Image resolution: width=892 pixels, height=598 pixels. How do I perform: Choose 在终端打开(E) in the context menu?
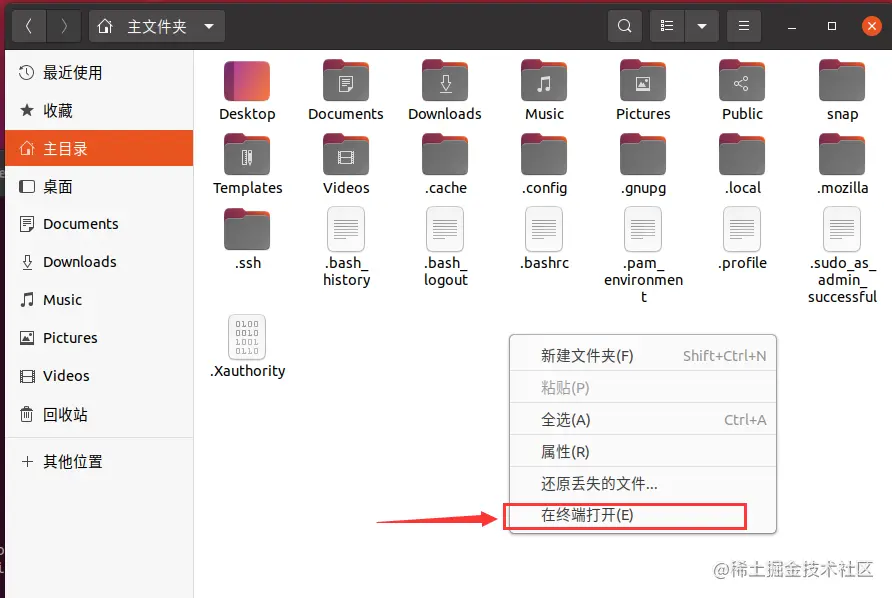click(x=643, y=515)
